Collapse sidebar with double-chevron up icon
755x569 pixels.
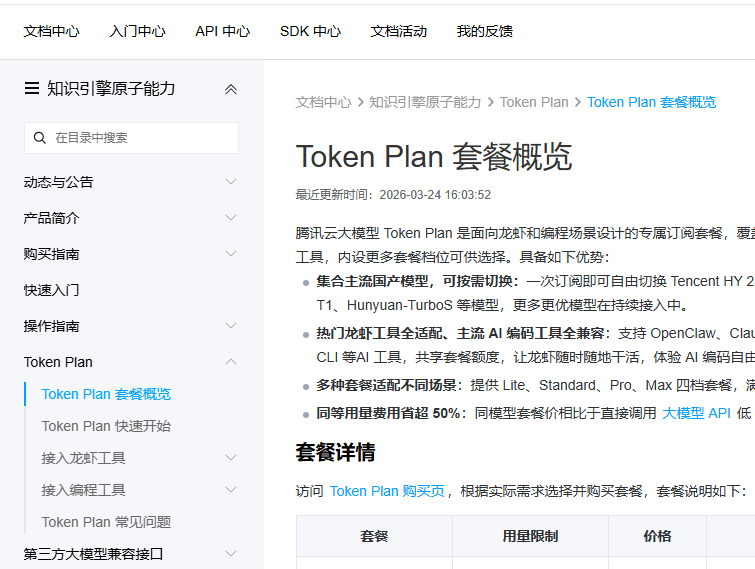tap(231, 89)
